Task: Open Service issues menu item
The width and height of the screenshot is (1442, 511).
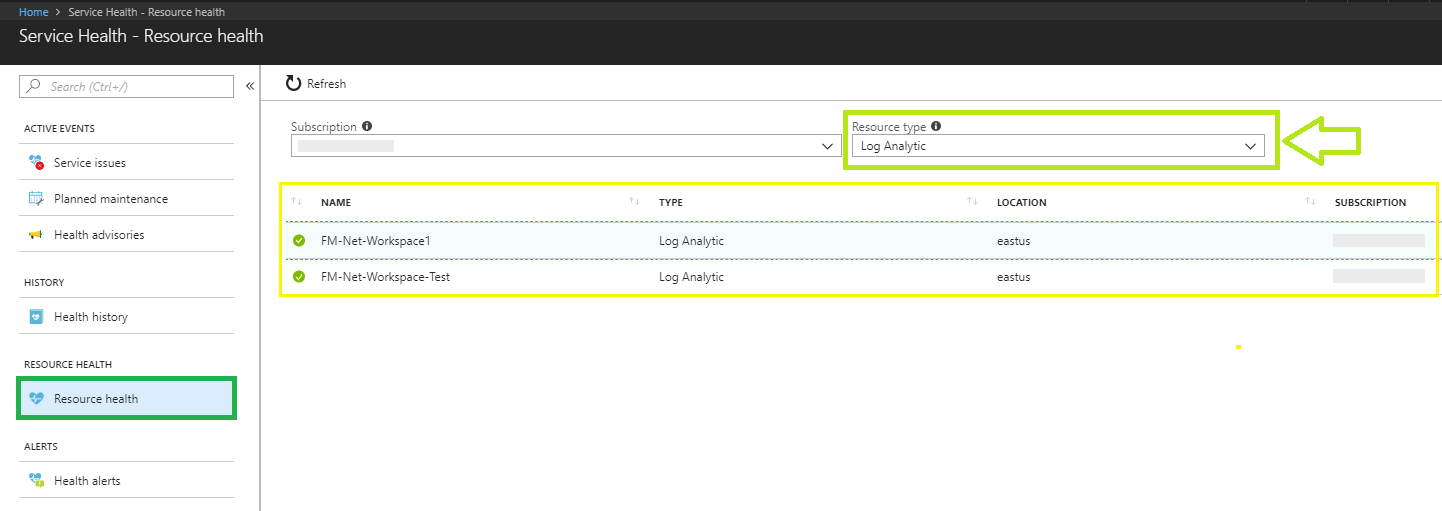Action: click(126, 163)
